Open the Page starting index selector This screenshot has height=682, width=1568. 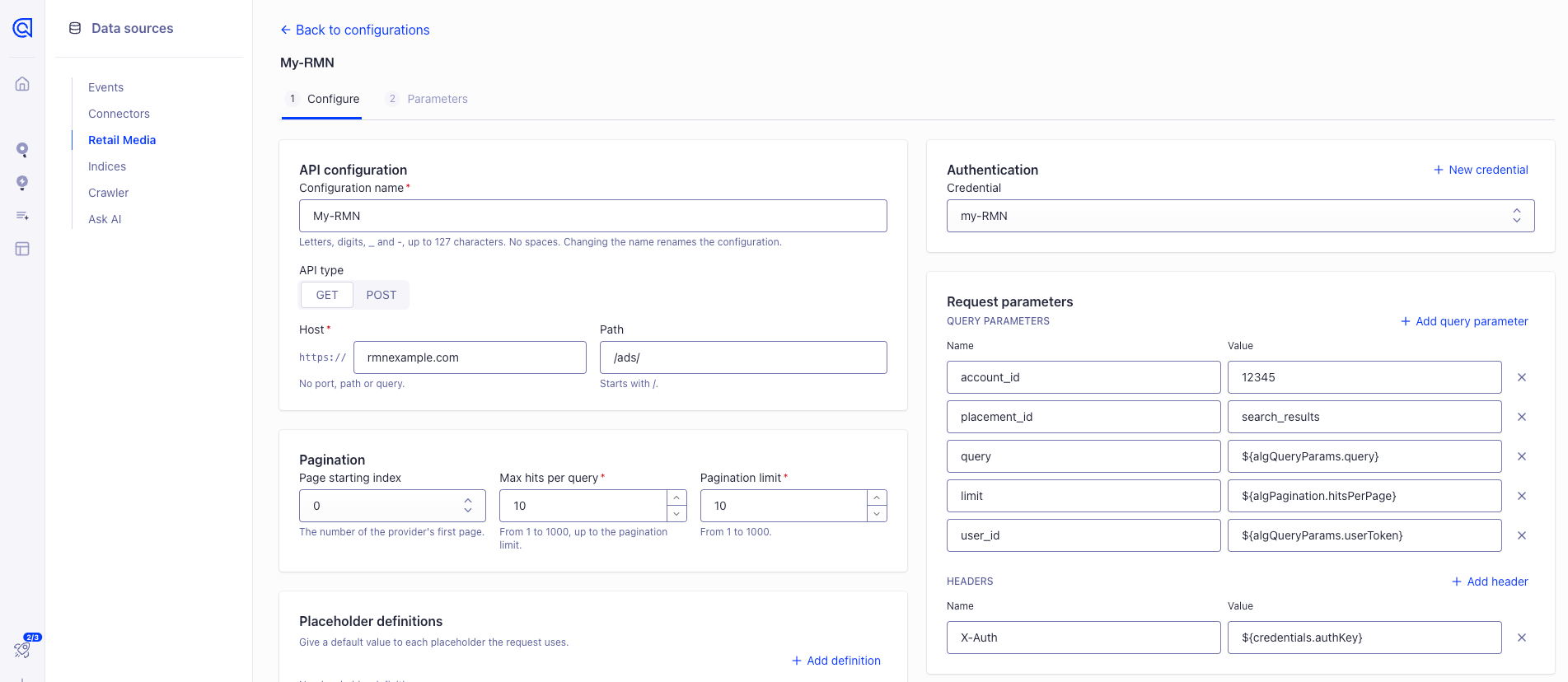(392, 506)
